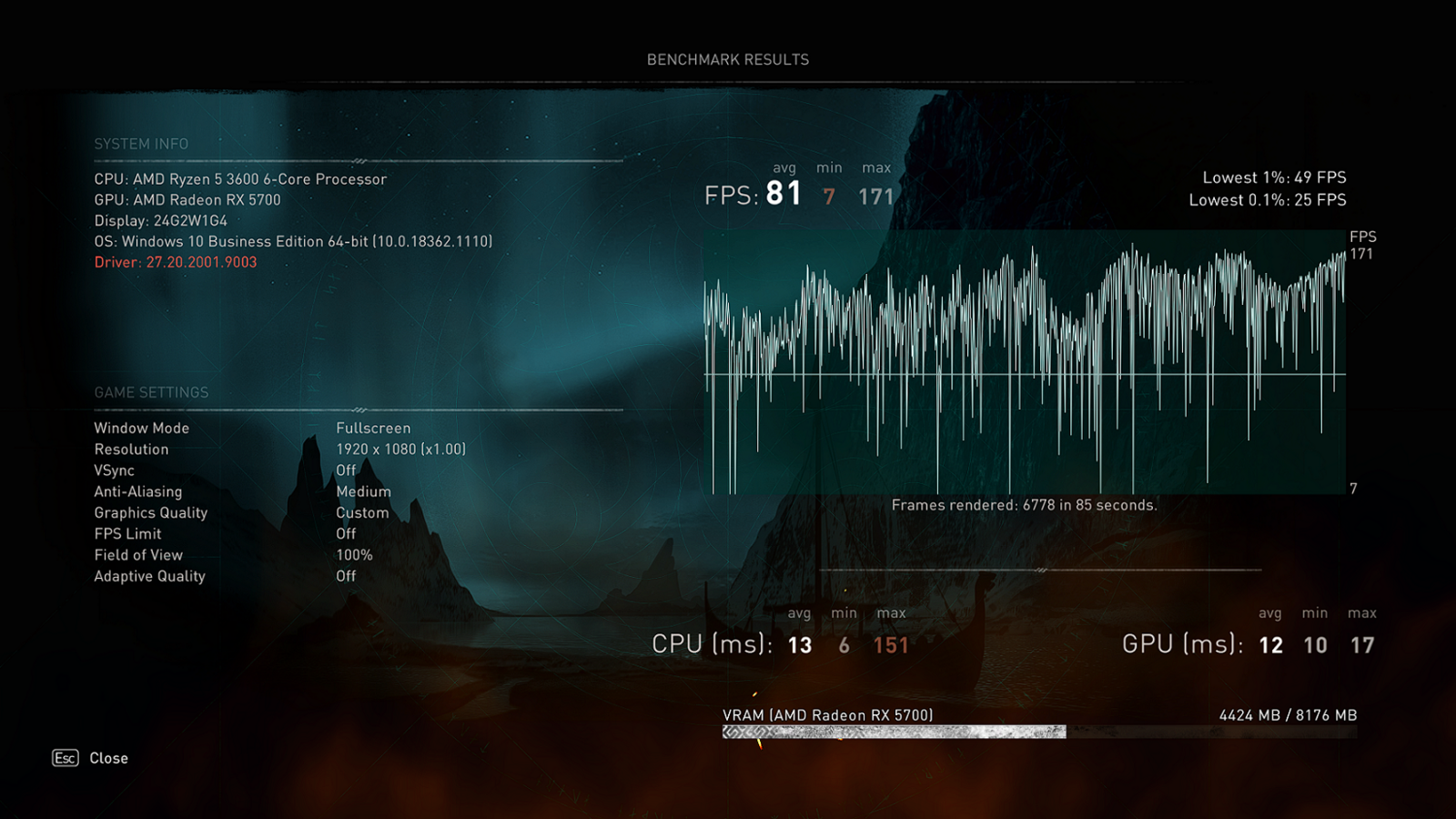The height and width of the screenshot is (819, 1456).
Task: Click the Off value beside VSync
Action: 346,470
